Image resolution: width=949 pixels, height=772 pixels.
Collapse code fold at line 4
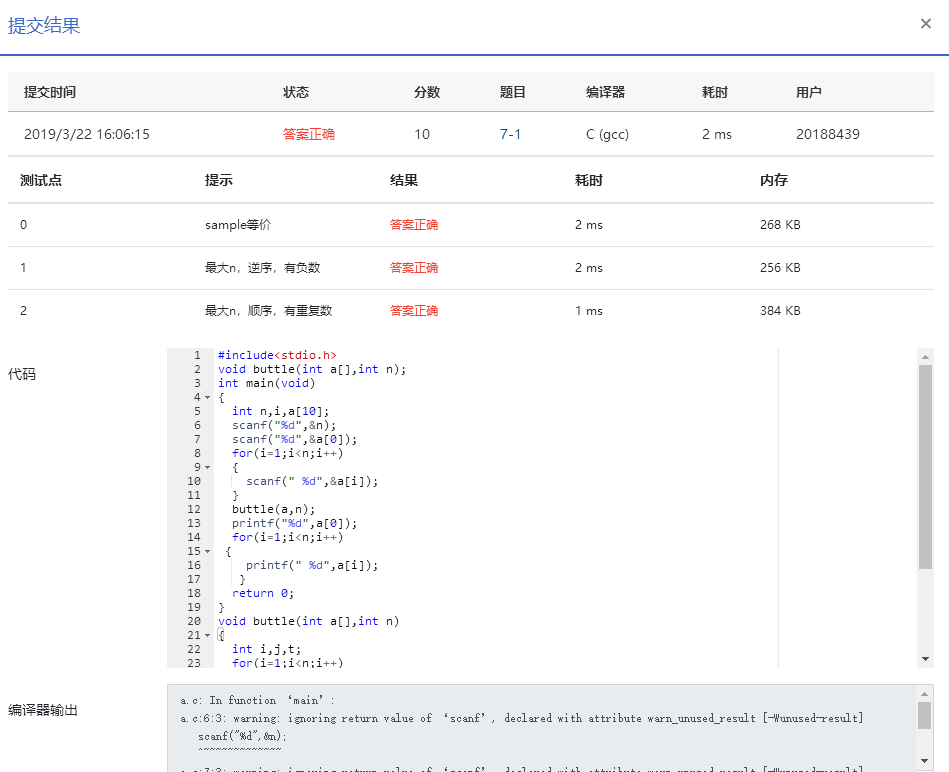208,397
